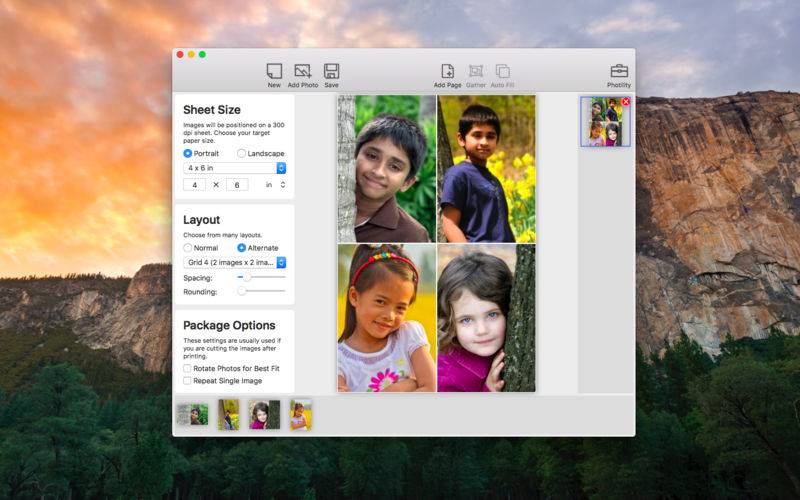Viewport: 800px width, 500px height.
Task: Open the Photility toolbox icon
Action: (619, 72)
